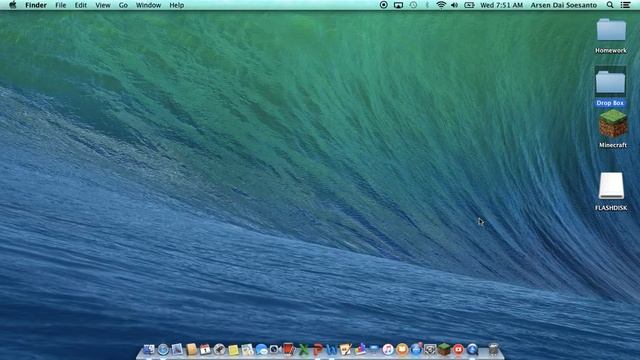Open Spotlight search
Screen dimensions: 640x360
(x=610, y=5)
